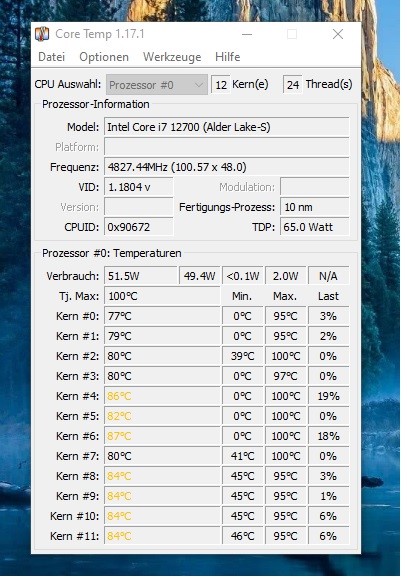The width and height of the screenshot is (407, 579).
Task: Click the CPUID field 0x90672
Action: click(x=139, y=227)
